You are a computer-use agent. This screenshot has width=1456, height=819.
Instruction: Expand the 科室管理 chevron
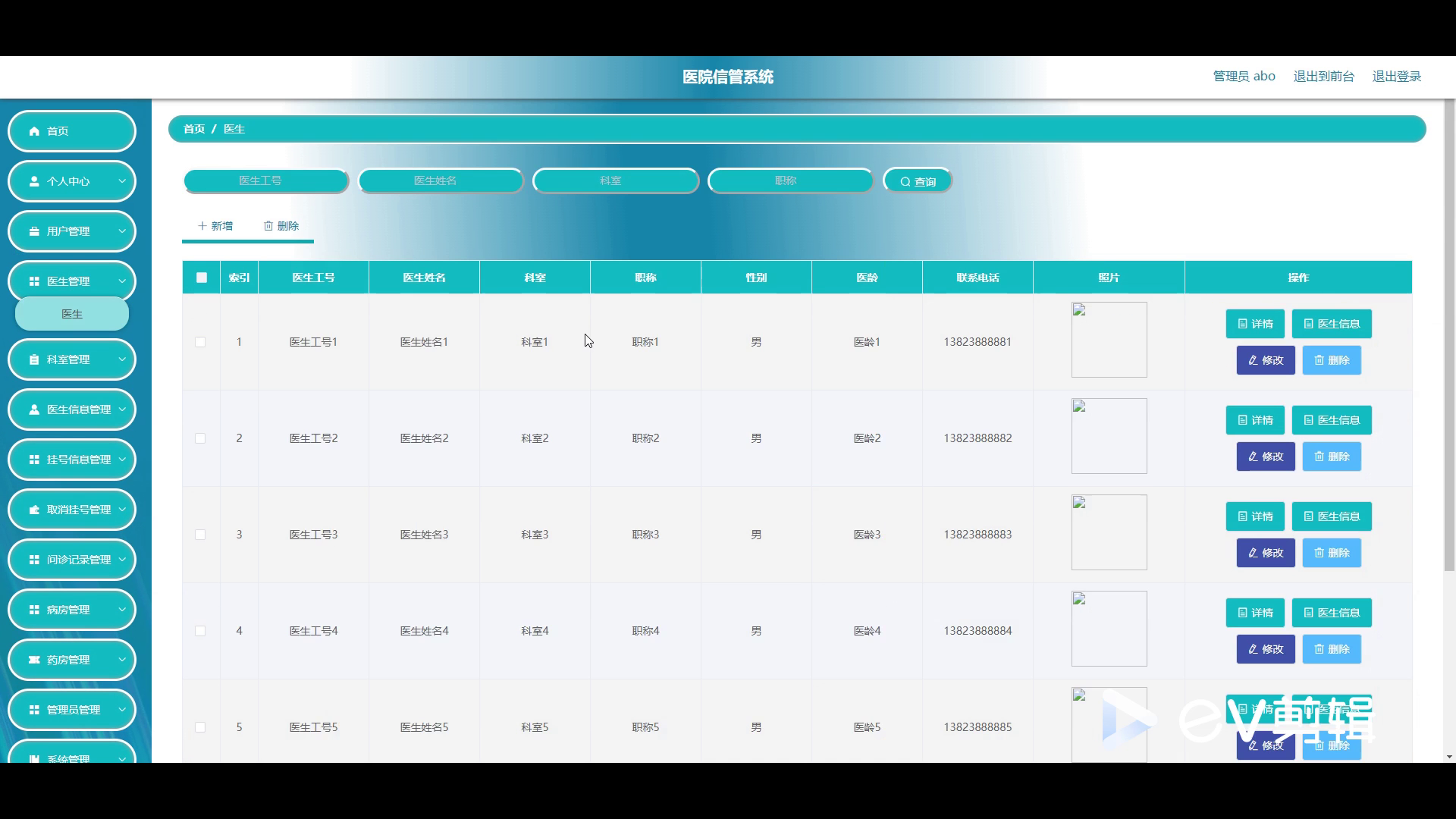[x=122, y=359]
